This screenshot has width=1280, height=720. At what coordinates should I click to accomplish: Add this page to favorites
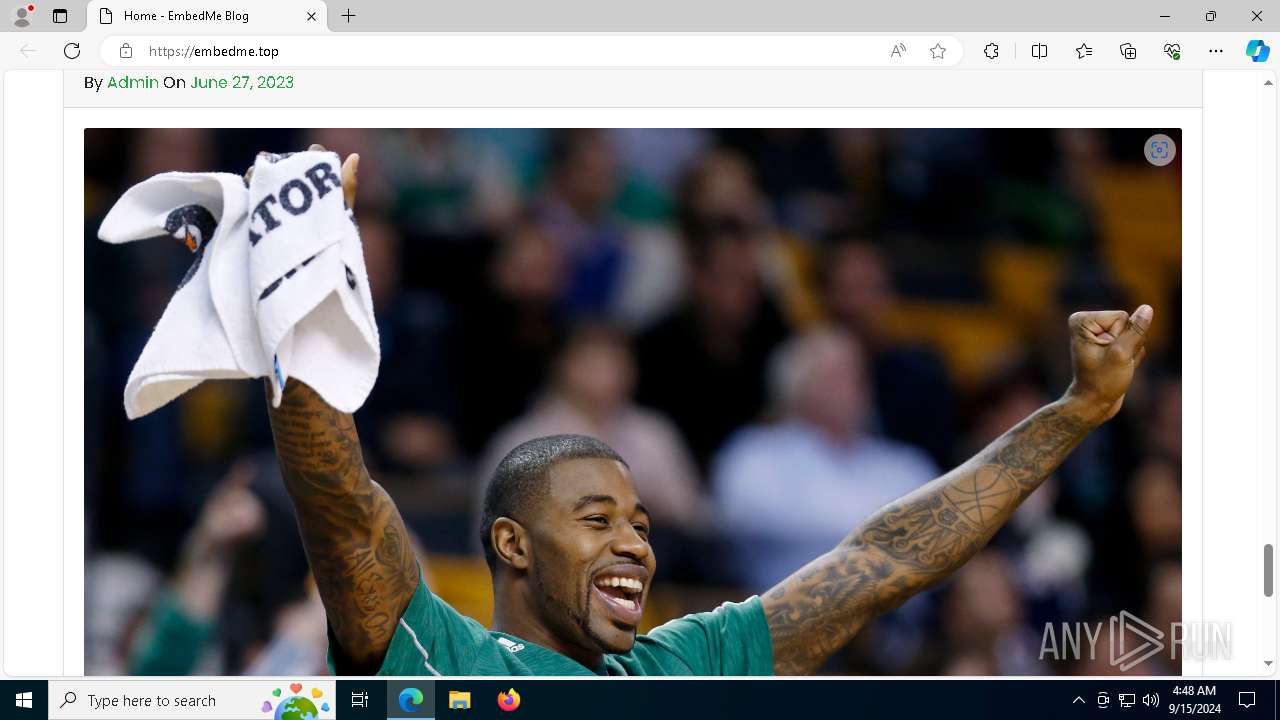tap(938, 51)
